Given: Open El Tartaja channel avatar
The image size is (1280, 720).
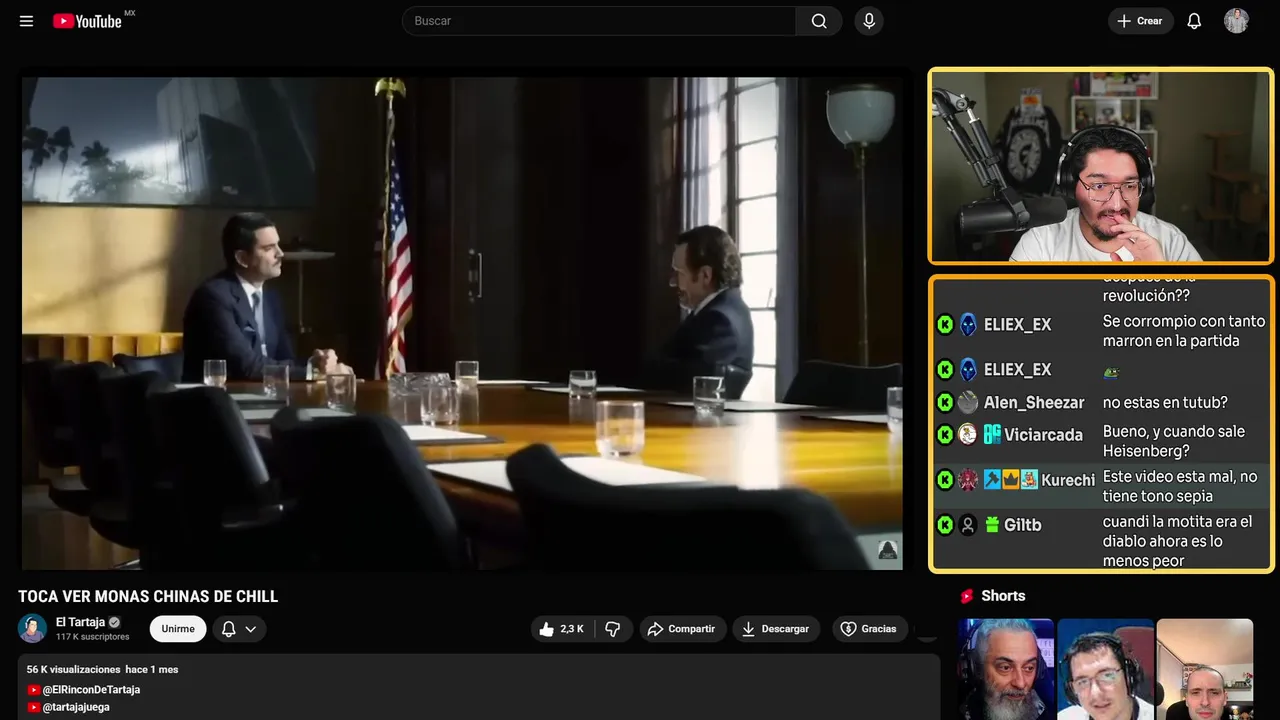Looking at the screenshot, I should (x=32, y=628).
